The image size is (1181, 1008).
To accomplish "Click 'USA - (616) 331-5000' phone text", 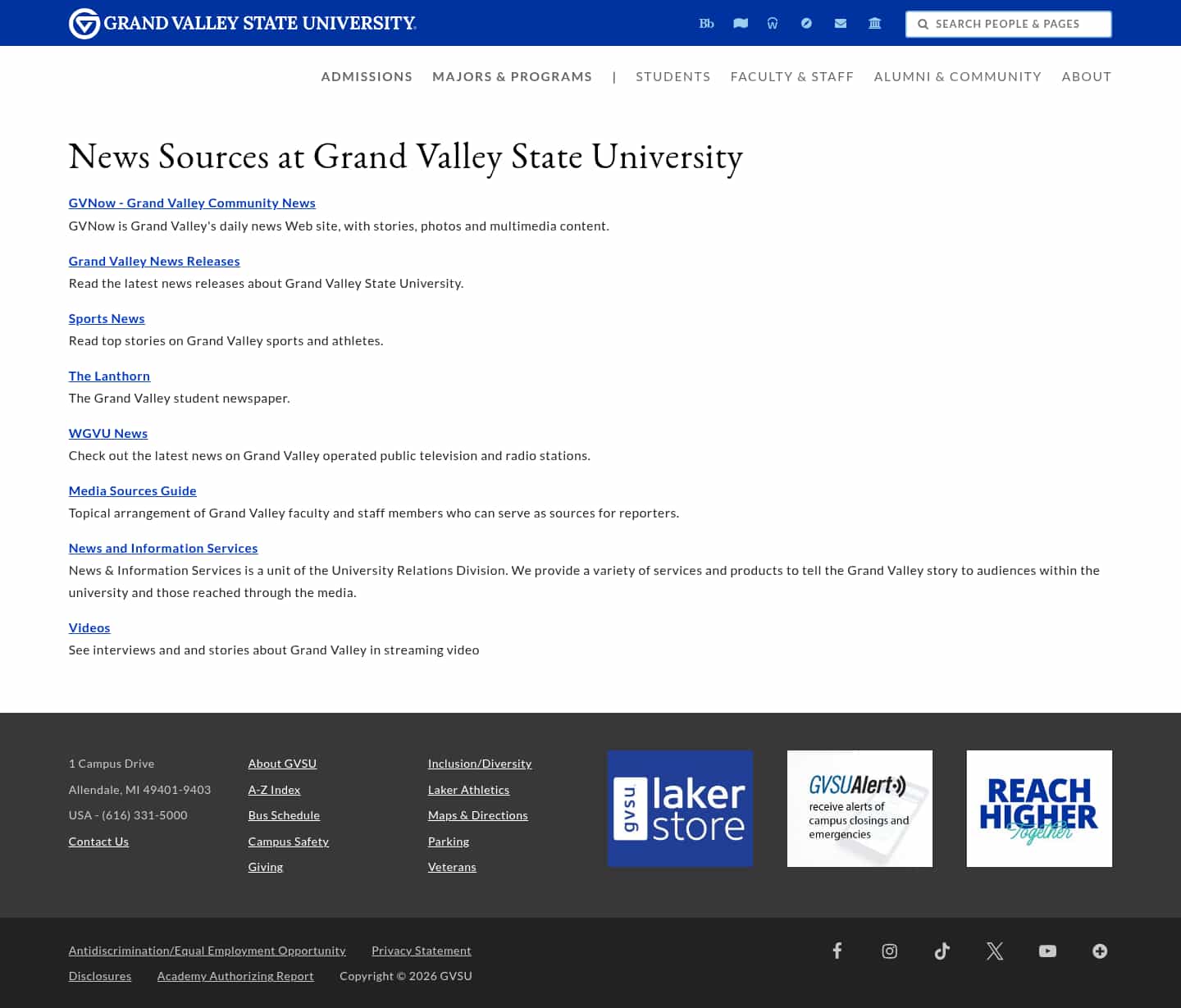I will [128, 815].
